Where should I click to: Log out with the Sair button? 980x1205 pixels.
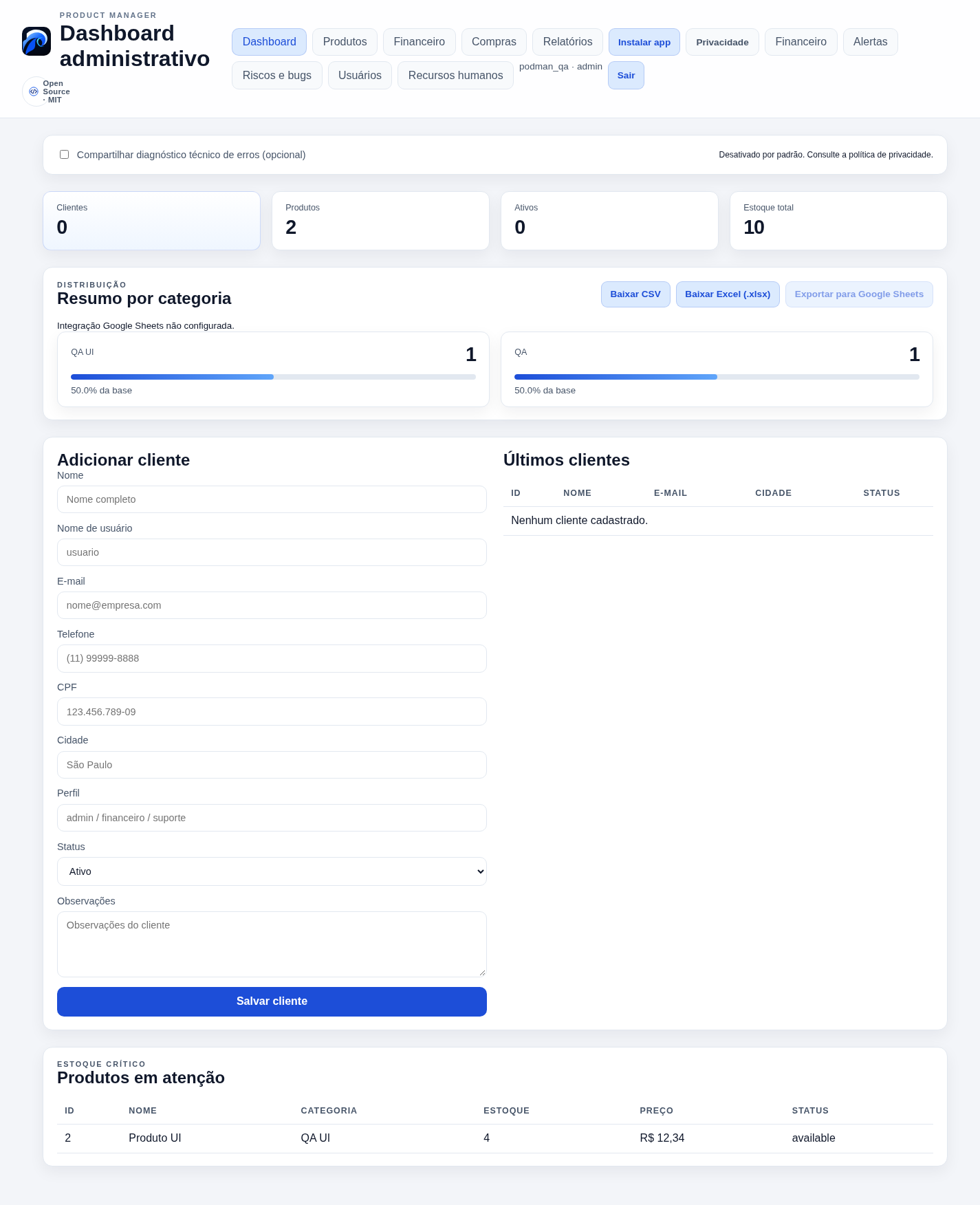pos(626,76)
